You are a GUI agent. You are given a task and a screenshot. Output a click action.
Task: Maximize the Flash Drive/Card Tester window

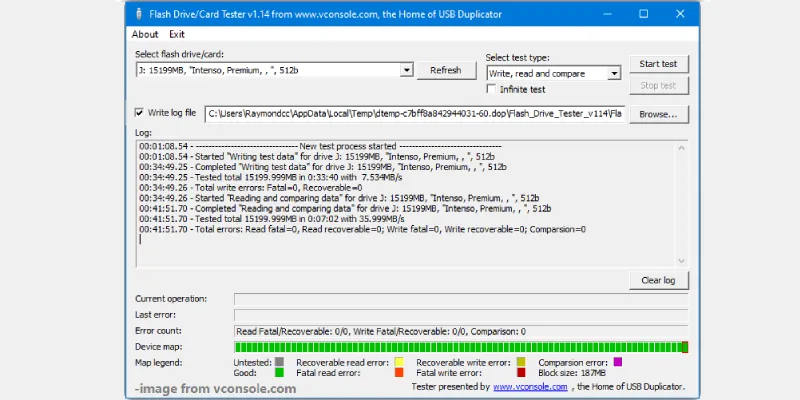[643, 14]
